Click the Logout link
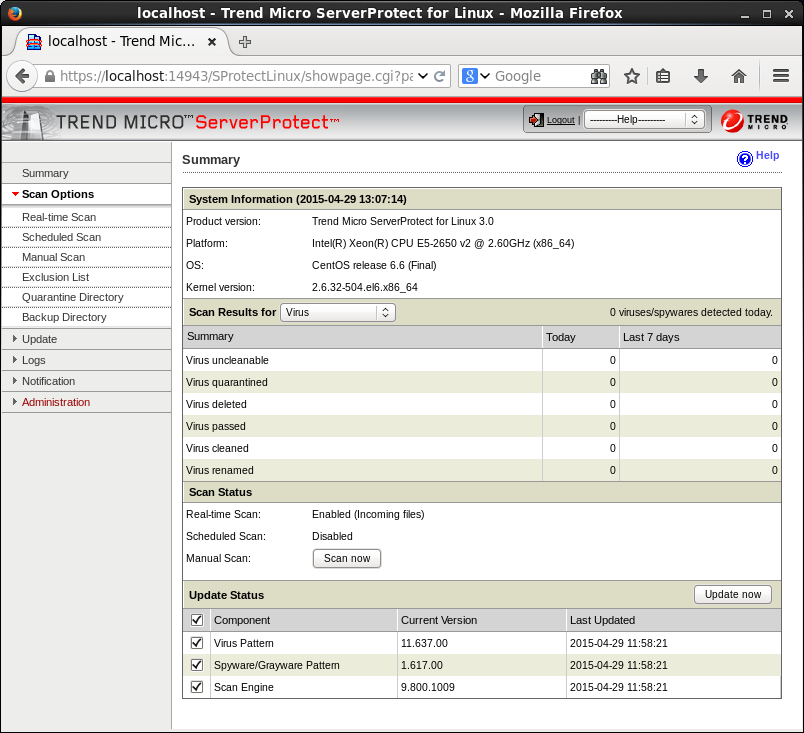 coord(560,120)
